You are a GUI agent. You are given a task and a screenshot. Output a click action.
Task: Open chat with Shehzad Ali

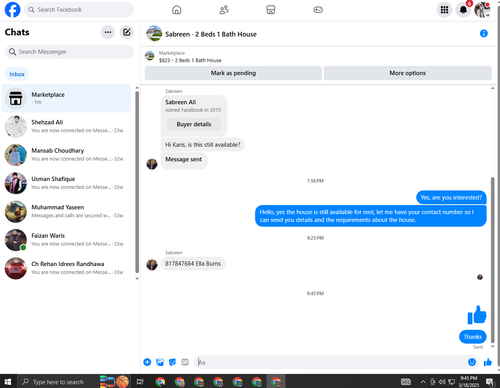pos(66,127)
